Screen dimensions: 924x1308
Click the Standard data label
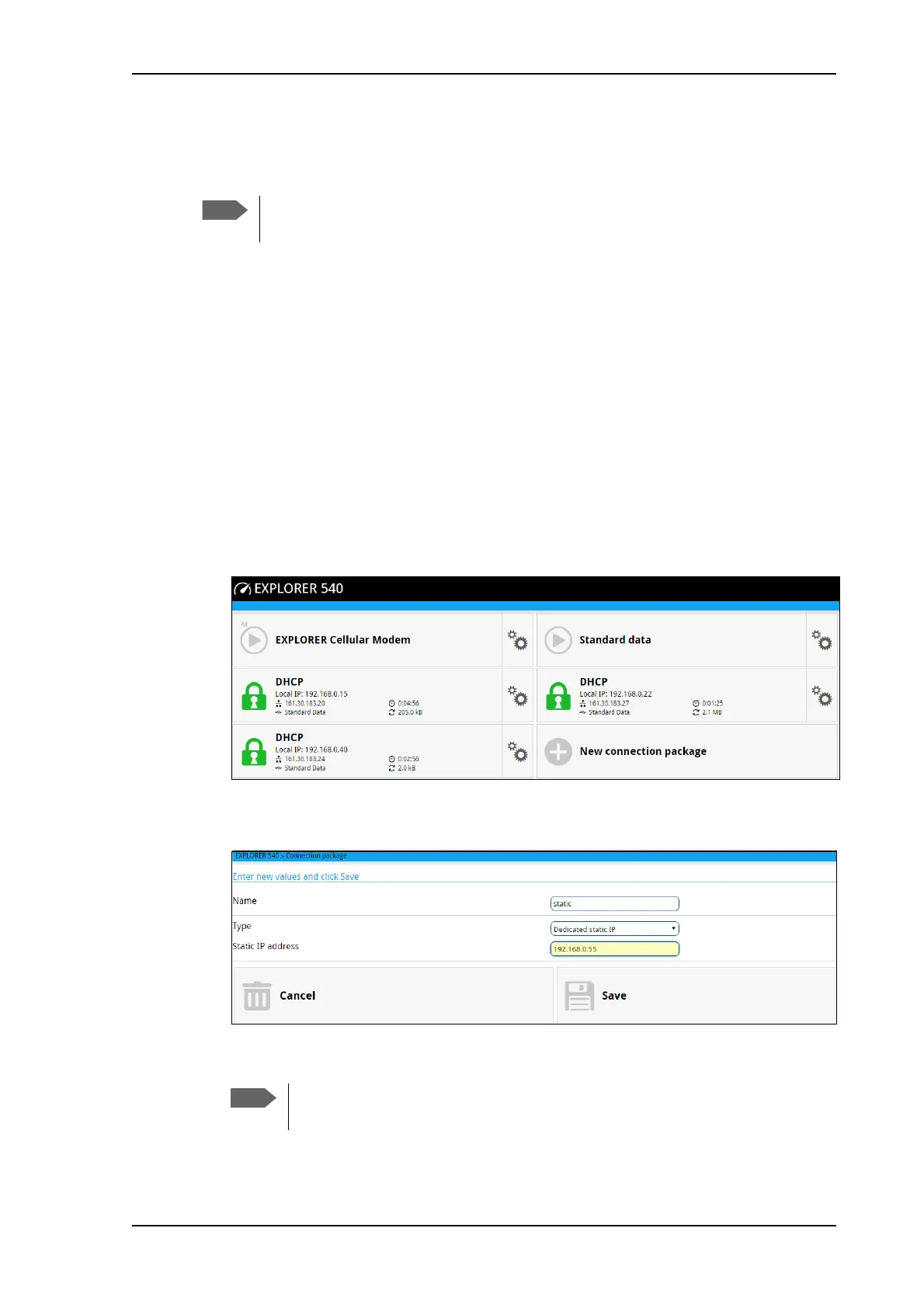click(615, 640)
